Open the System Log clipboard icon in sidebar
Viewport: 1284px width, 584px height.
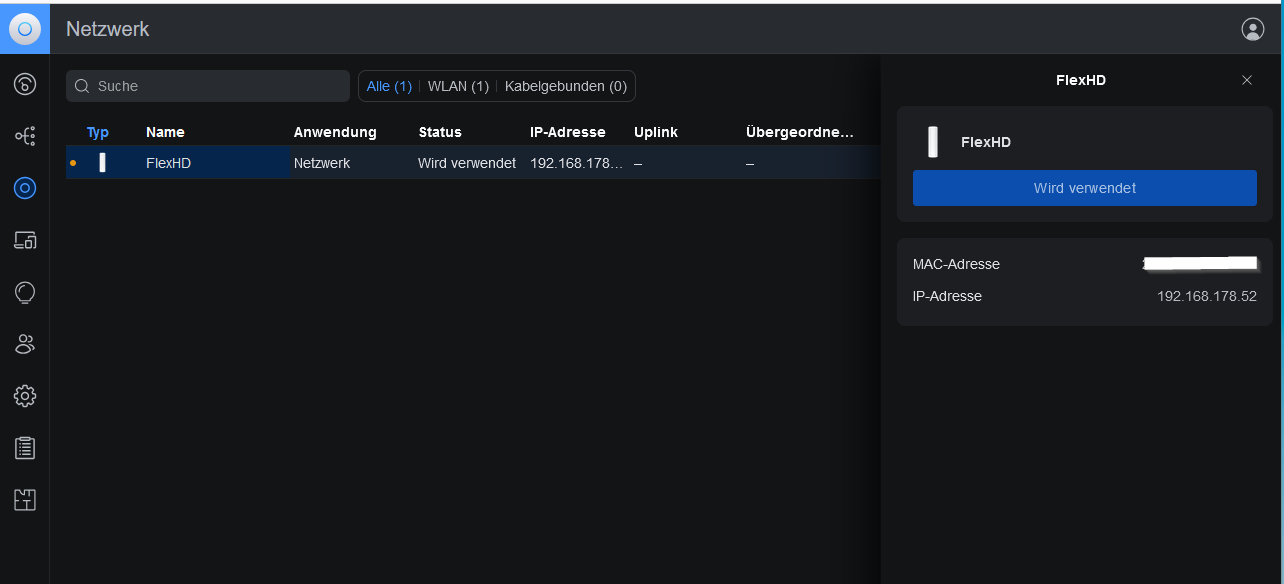25,448
